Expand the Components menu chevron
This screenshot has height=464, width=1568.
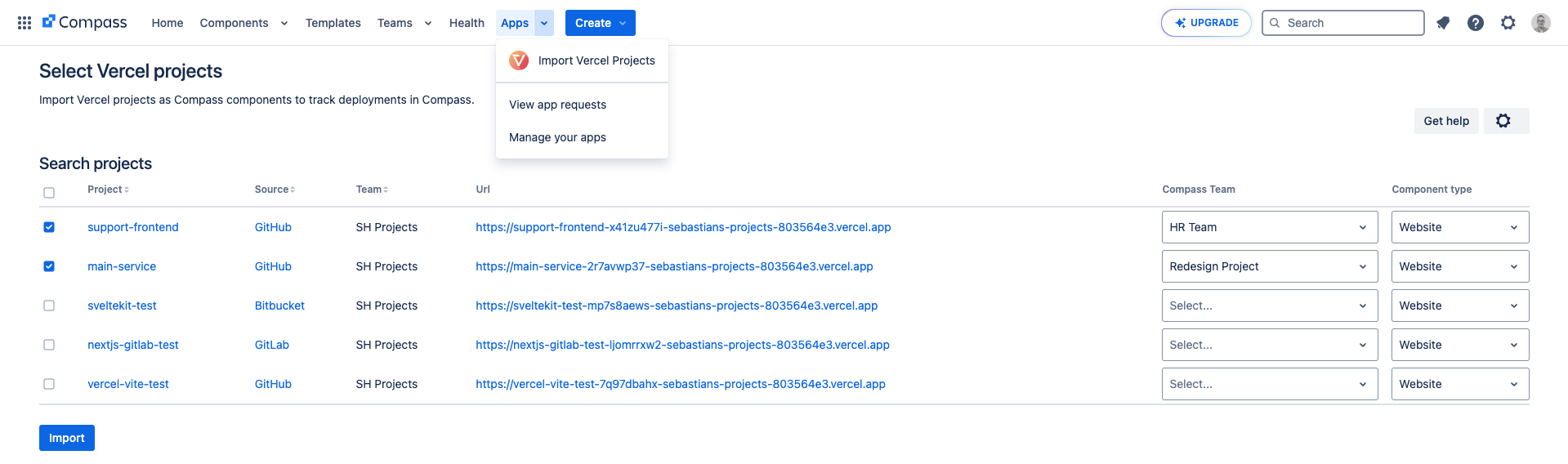(284, 23)
